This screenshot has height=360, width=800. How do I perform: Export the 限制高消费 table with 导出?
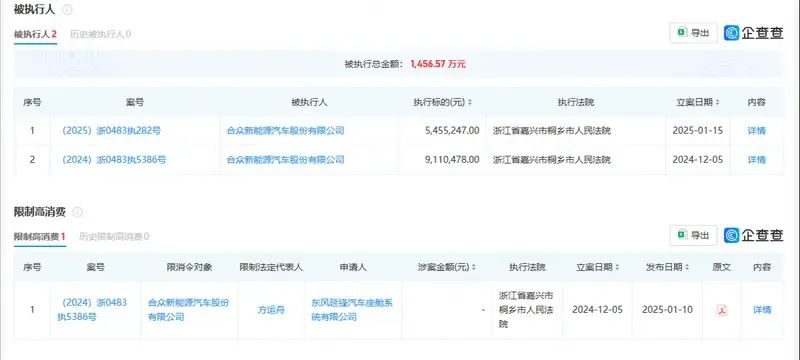(x=693, y=235)
